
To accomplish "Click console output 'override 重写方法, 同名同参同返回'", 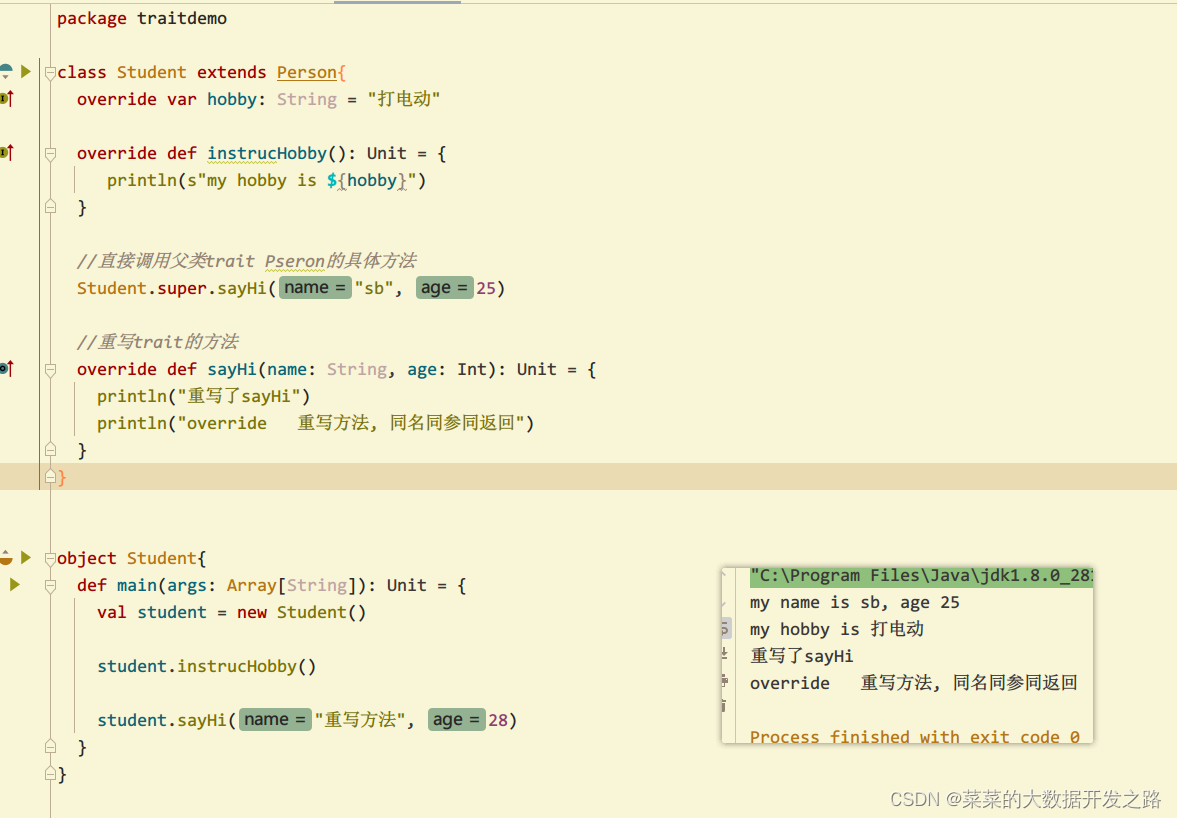I will 914,683.
